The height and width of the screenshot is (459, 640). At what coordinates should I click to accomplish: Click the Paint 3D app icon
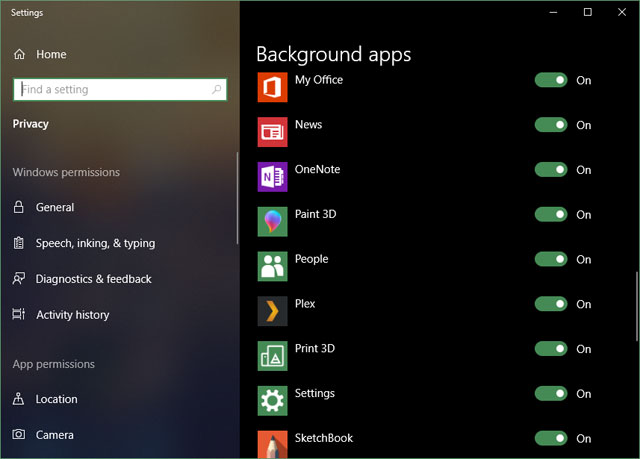(273, 221)
